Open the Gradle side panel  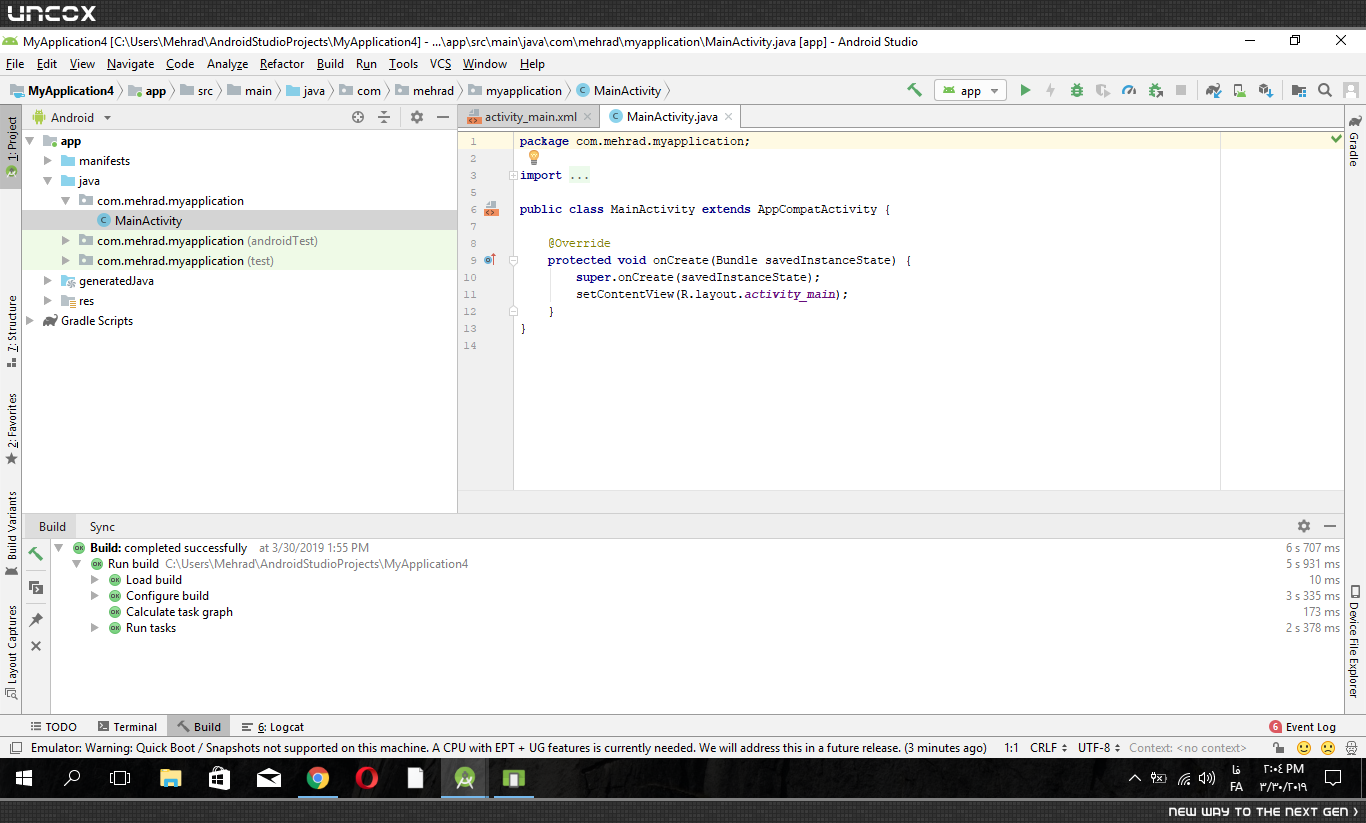(1354, 140)
